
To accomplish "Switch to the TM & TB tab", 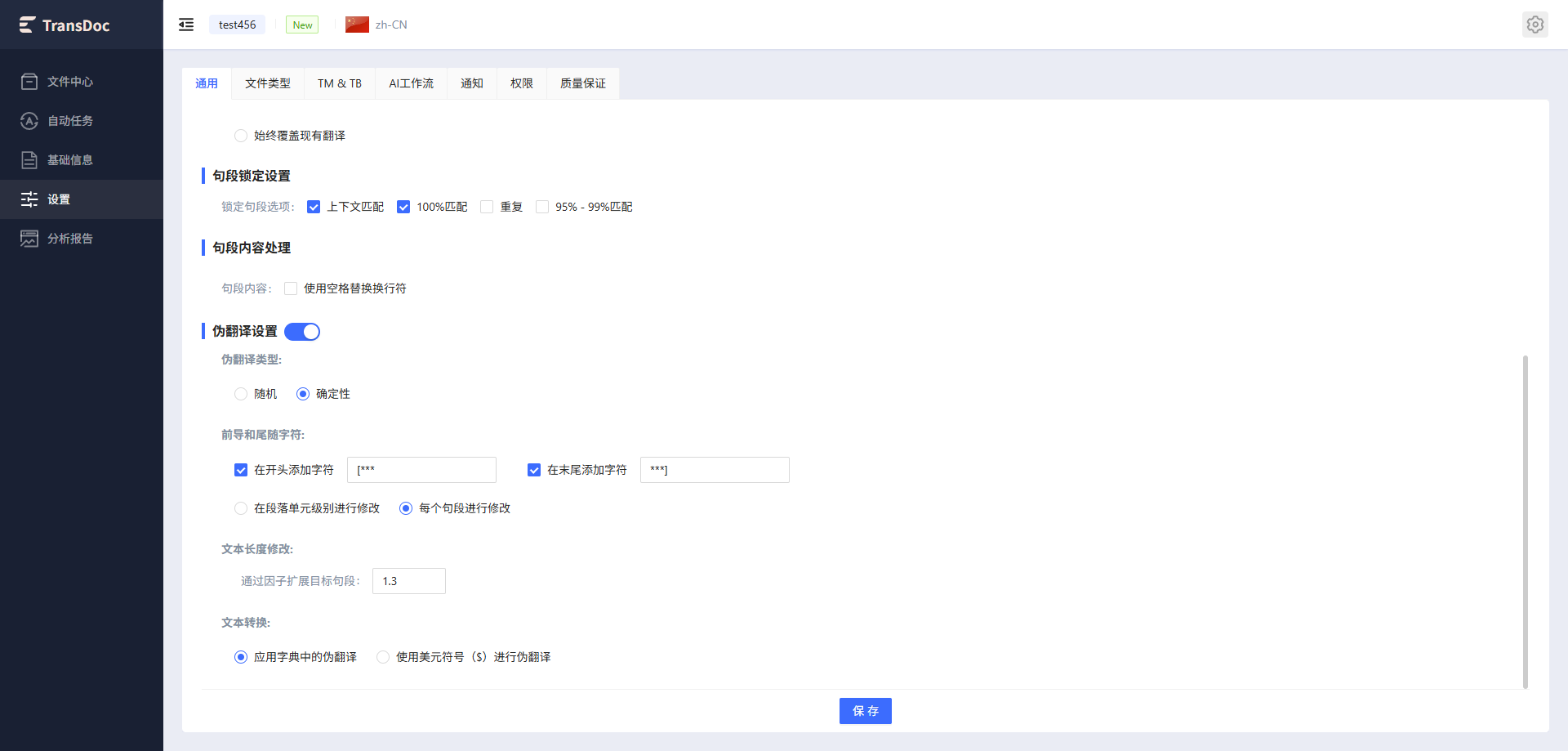I will [340, 83].
